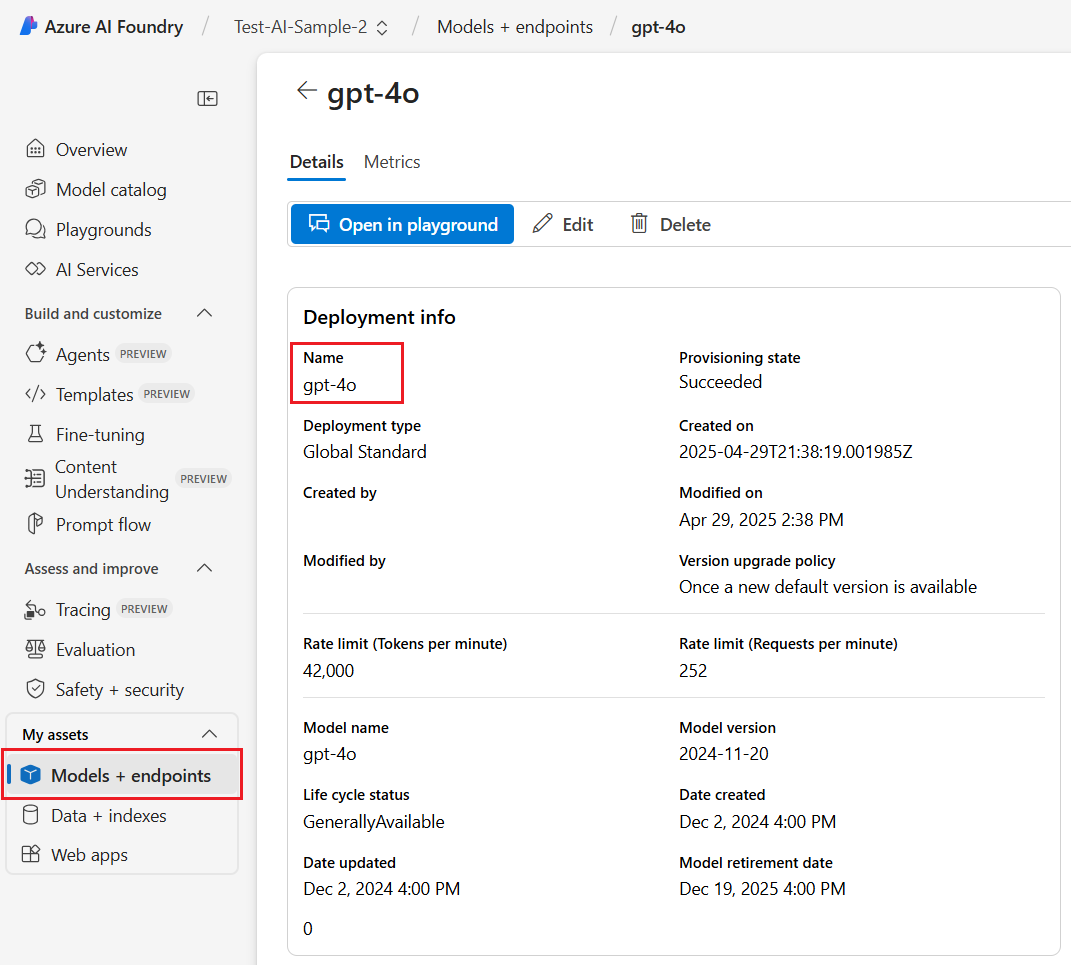
Task: Click the Global Standard deployment type value
Action: [365, 451]
